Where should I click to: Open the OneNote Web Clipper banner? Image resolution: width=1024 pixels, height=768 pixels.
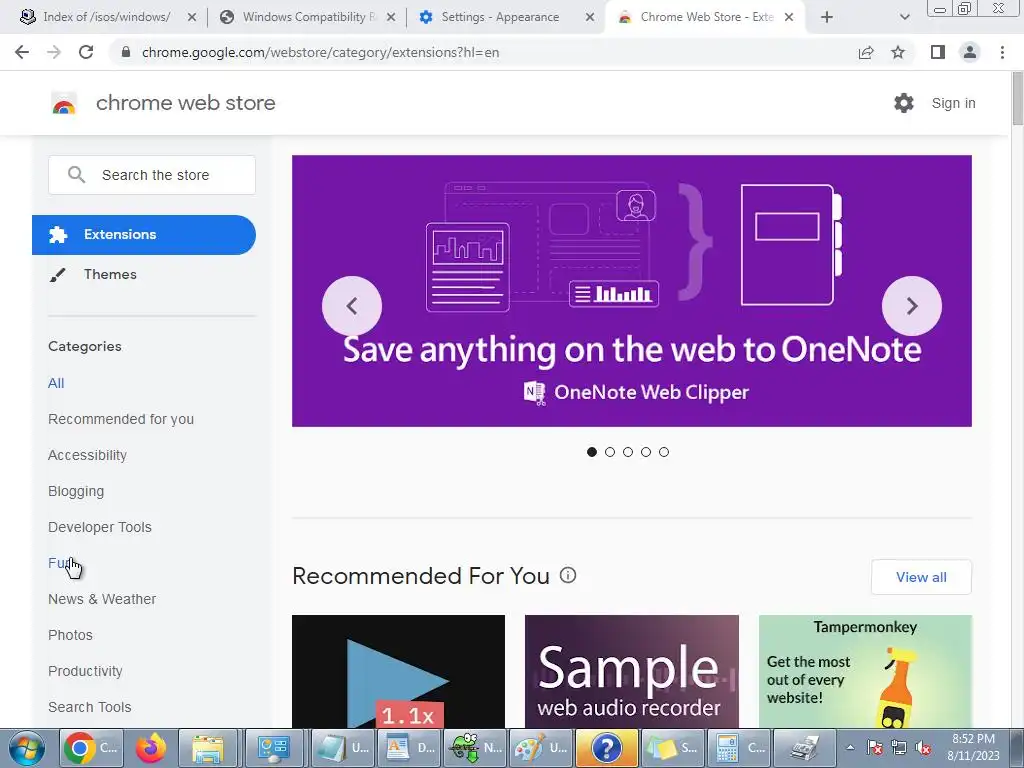(x=632, y=291)
